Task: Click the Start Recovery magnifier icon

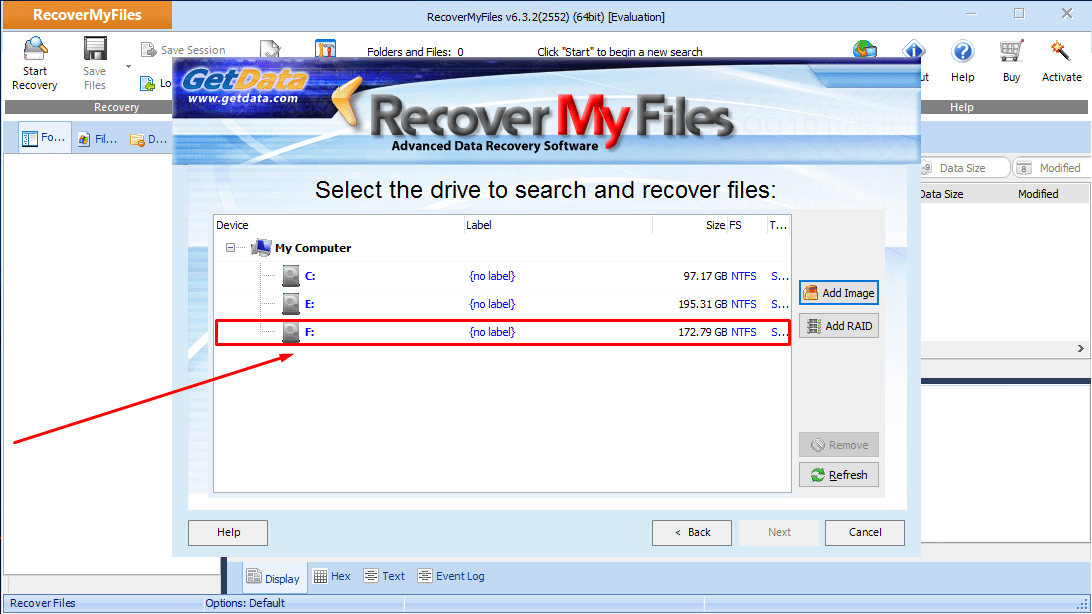Action: [35, 50]
